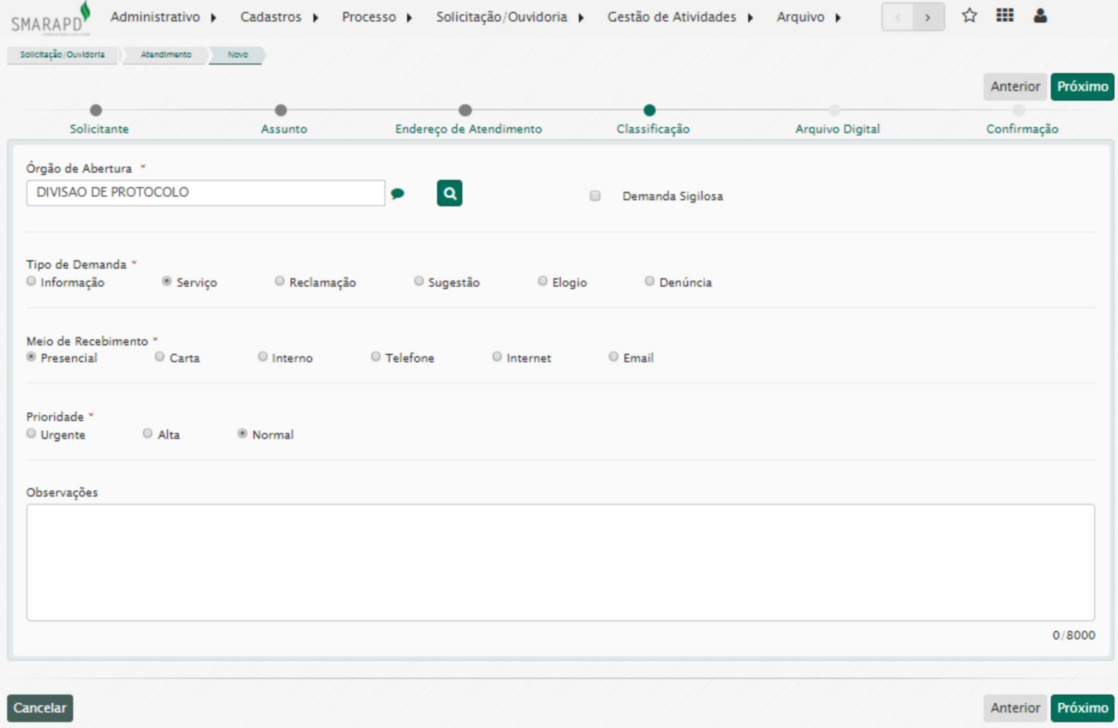Enable the Demanda Sigilosa checkbox

tap(595, 196)
